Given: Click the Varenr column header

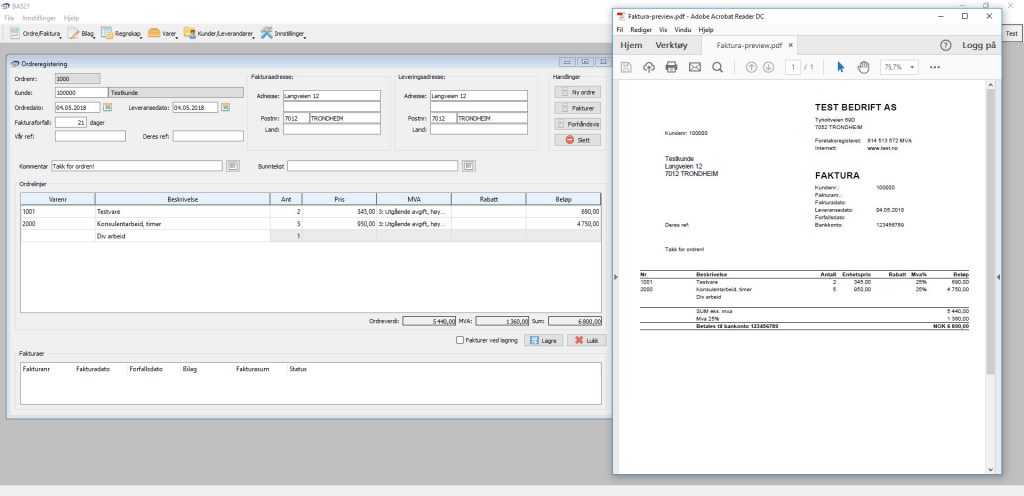Looking at the screenshot, I should click(57, 198).
